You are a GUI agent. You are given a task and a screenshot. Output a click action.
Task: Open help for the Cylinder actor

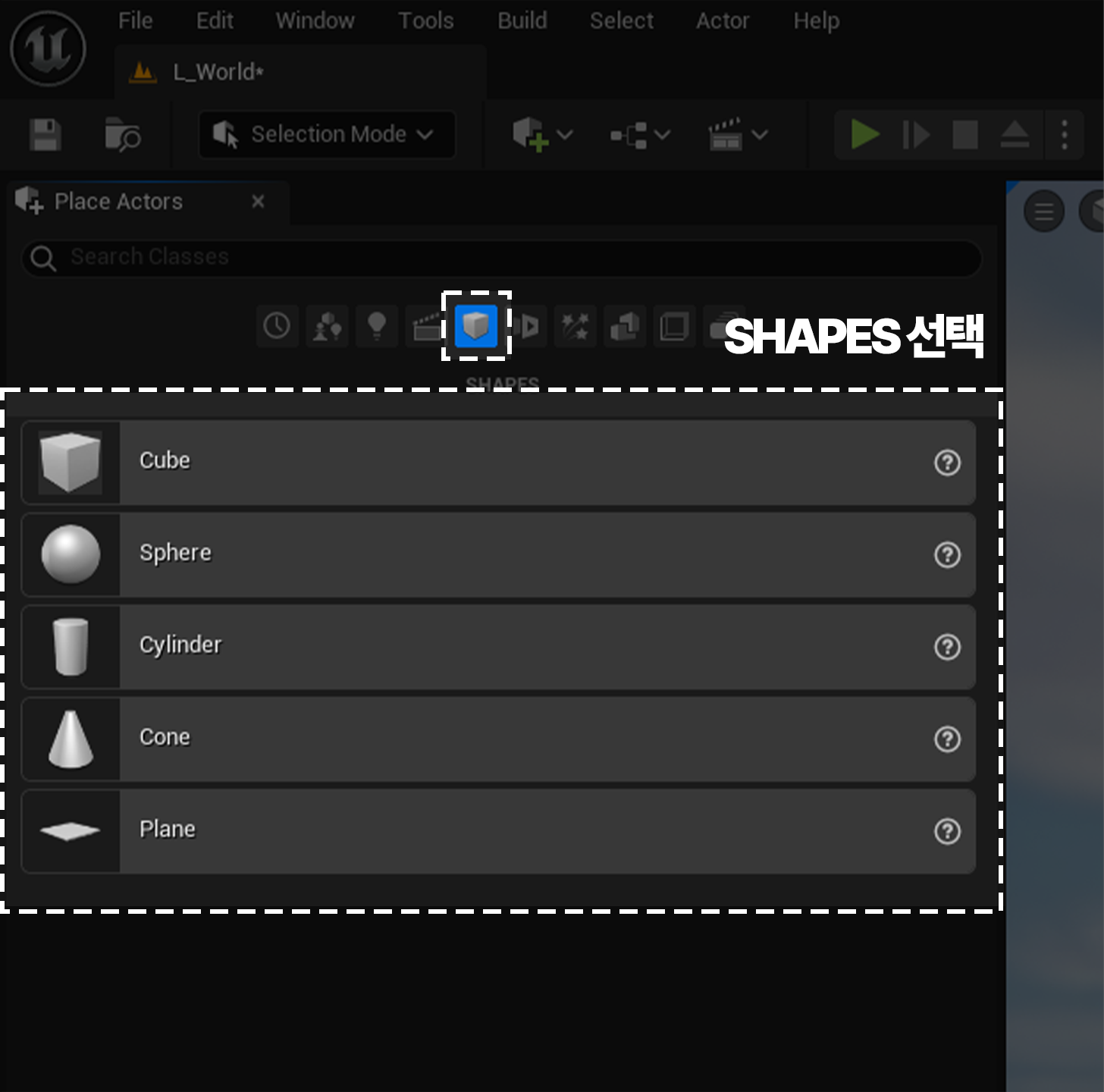[x=947, y=647]
